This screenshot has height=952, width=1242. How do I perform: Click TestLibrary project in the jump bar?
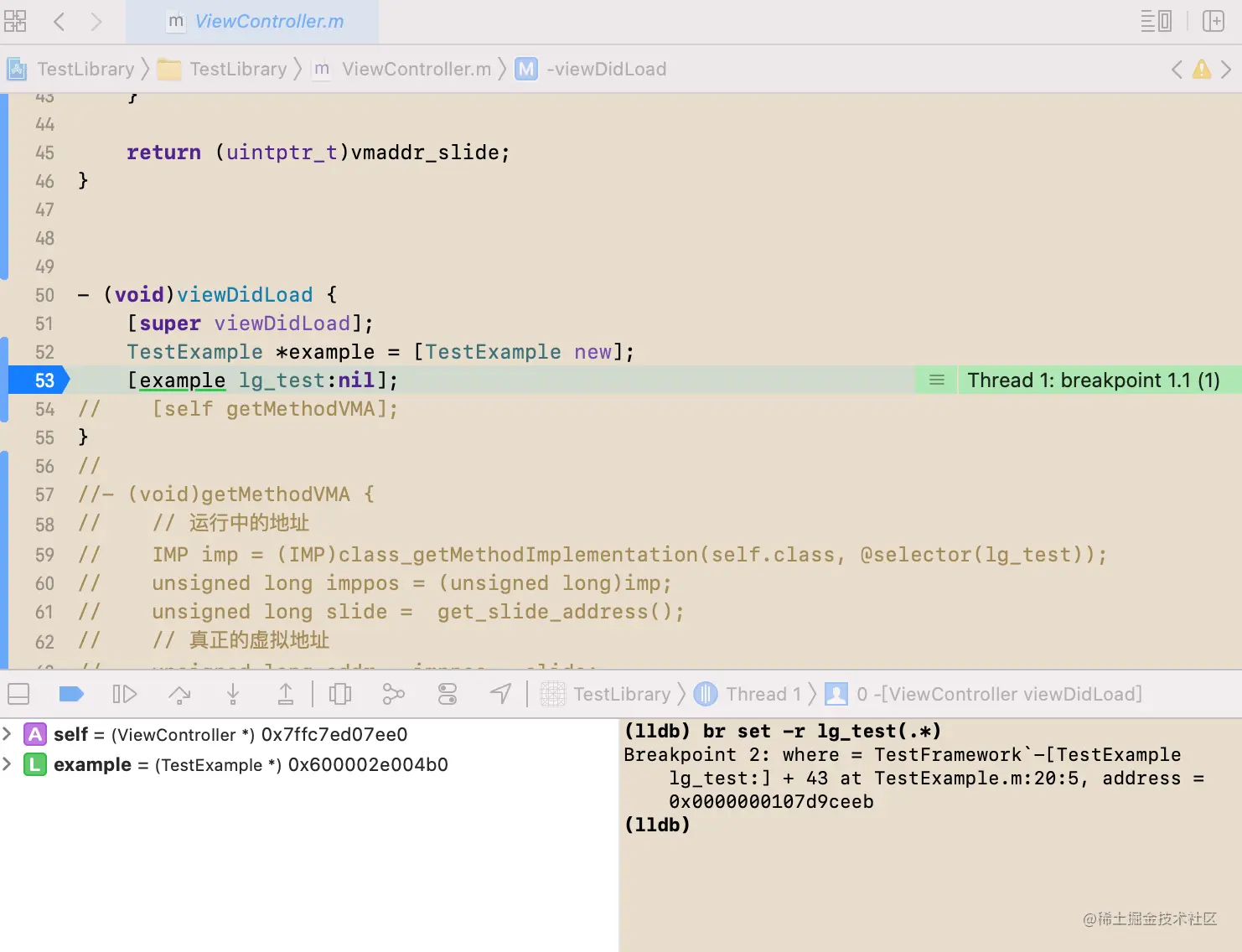pos(71,69)
